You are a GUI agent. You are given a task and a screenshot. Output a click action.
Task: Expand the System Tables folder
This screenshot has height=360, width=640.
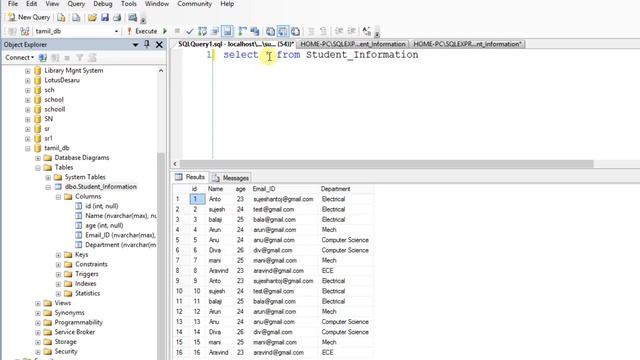[x=48, y=178]
